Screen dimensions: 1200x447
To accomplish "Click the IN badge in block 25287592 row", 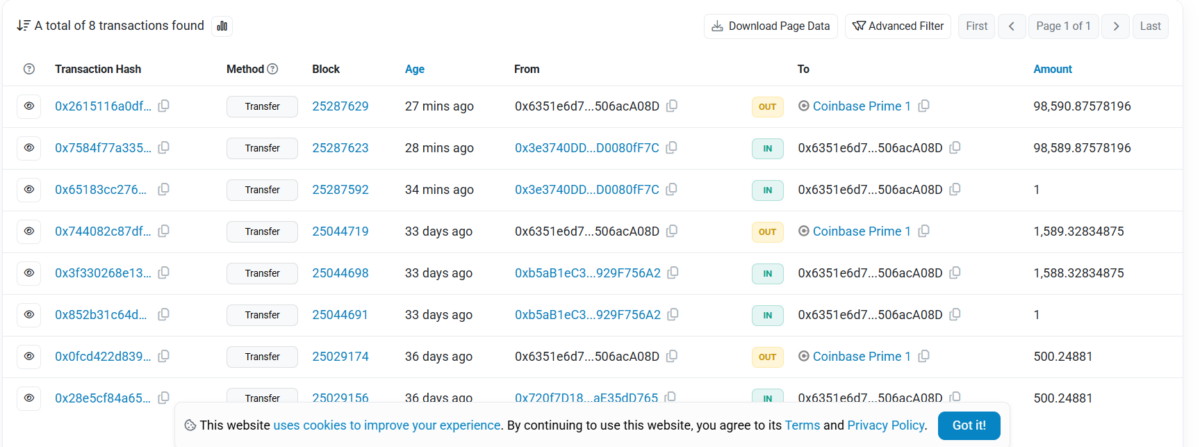I will pos(767,189).
